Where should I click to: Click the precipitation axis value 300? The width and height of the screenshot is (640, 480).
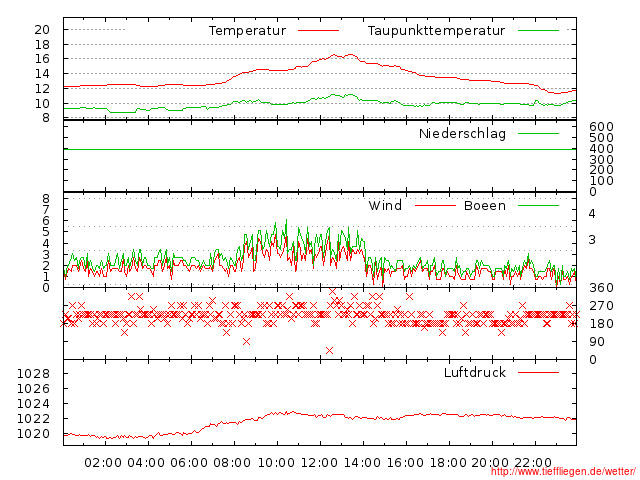601,160
